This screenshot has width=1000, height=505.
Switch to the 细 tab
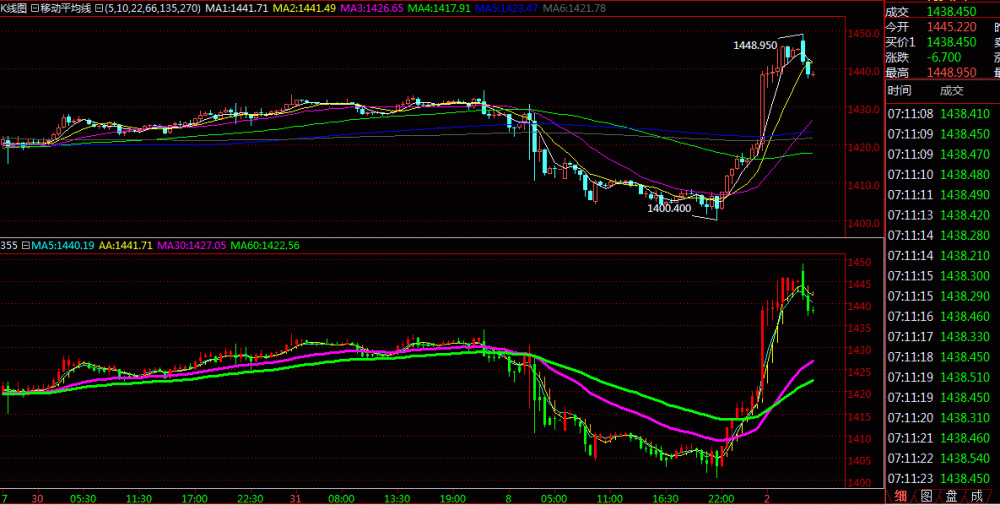pyautogui.click(x=900, y=495)
